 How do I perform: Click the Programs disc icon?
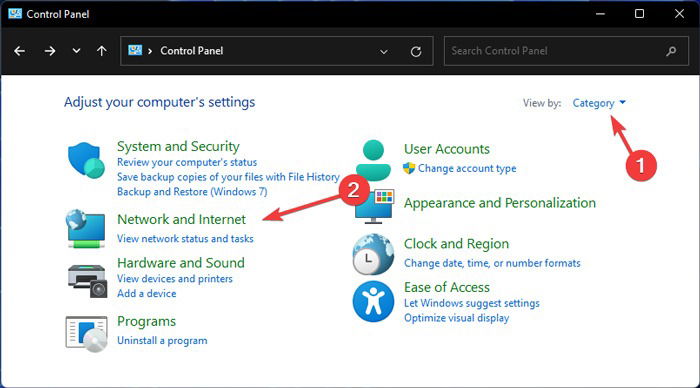[87, 334]
